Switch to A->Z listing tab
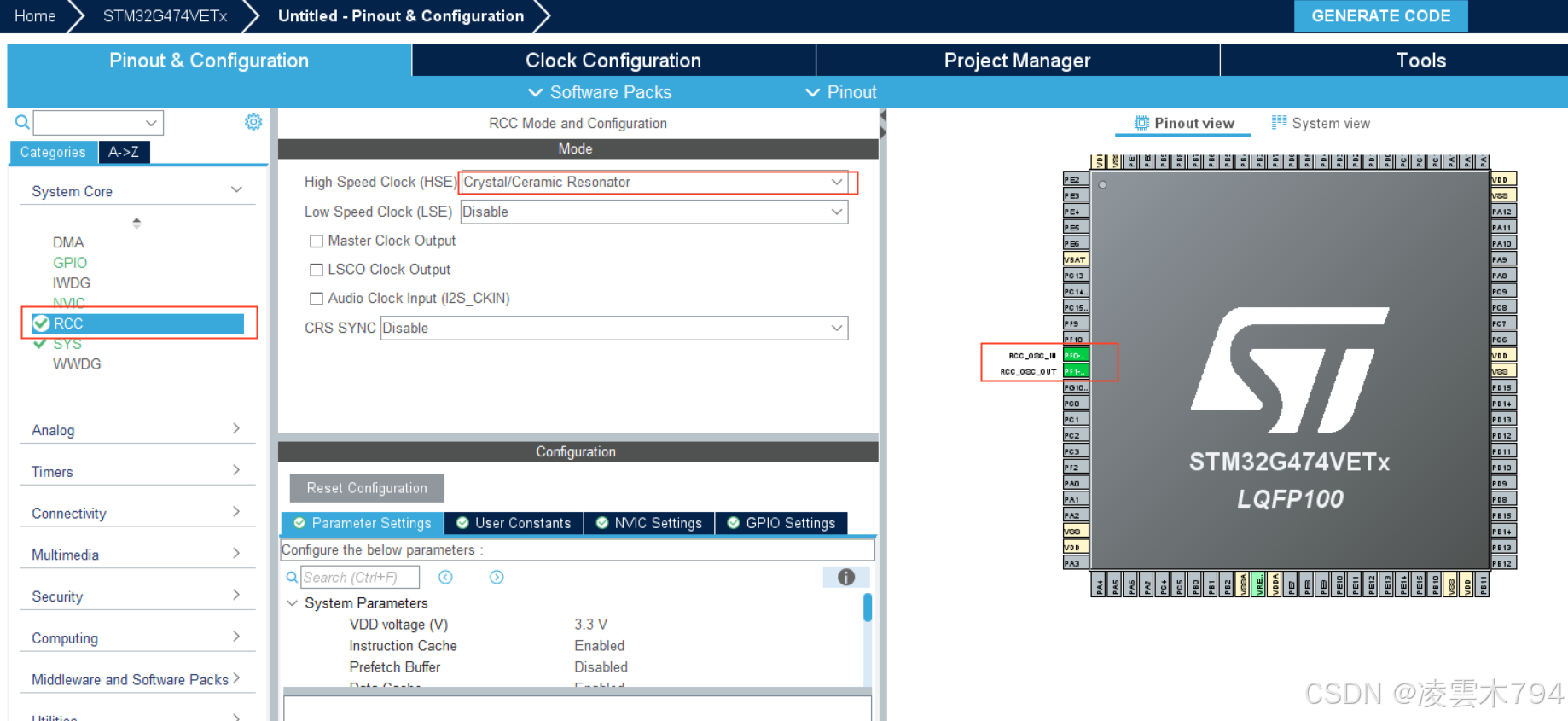This screenshot has width=1568, height=721. [x=124, y=152]
